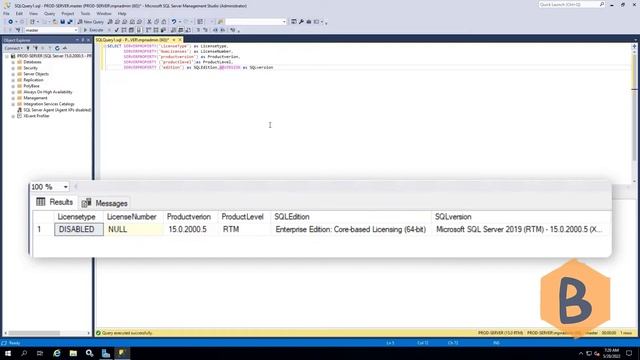This screenshot has height=360, width=640.
Task: Click the SQLversion column header
Action: (521, 217)
